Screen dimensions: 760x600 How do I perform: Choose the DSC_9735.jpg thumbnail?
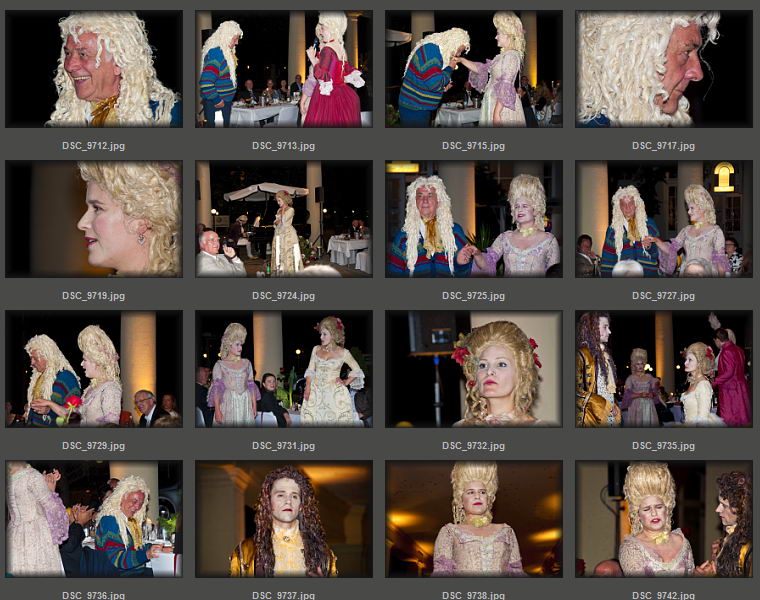664,369
